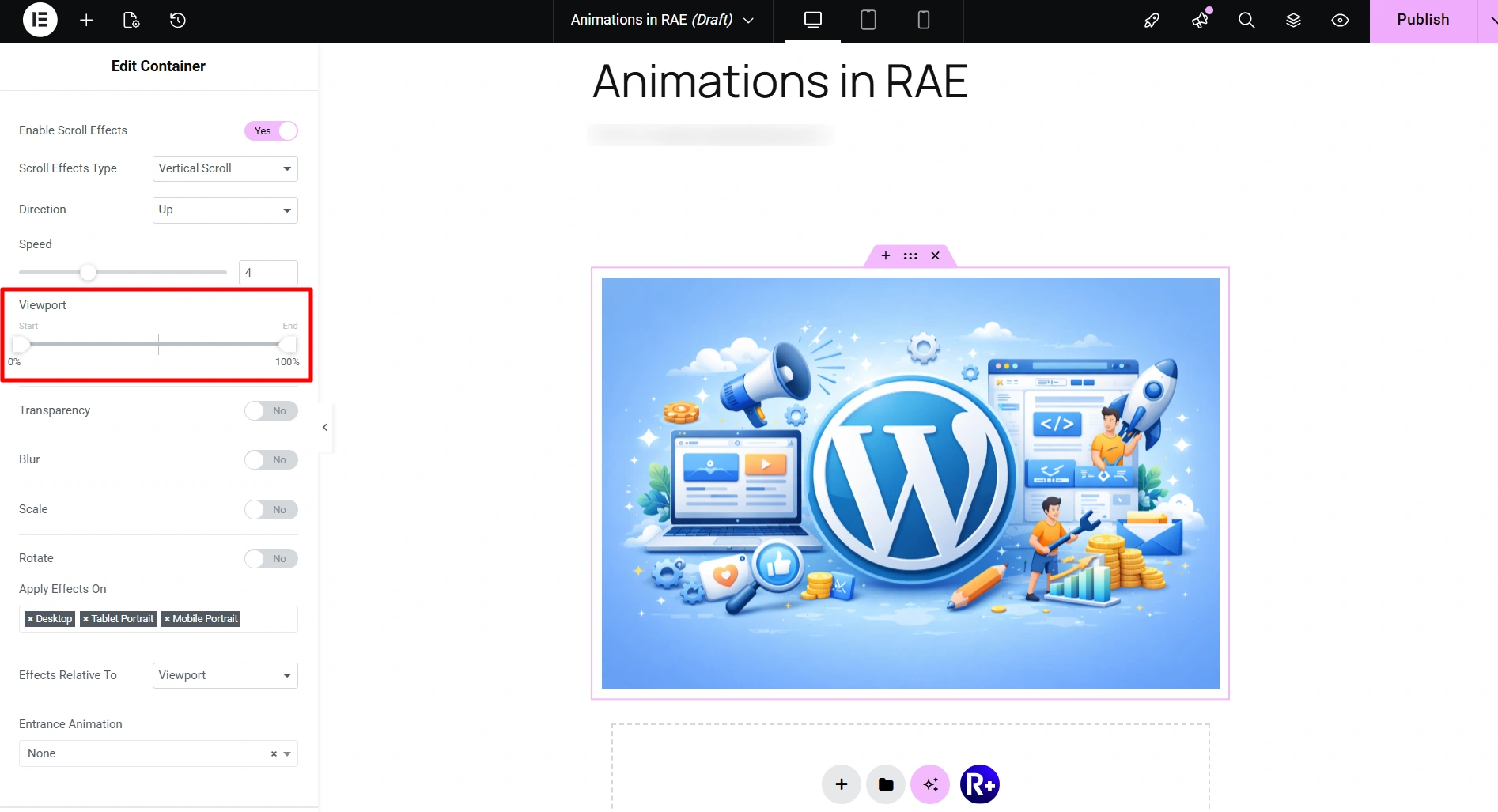1498x812 pixels.
Task: Click the Viewport Start handle
Action: point(21,344)
